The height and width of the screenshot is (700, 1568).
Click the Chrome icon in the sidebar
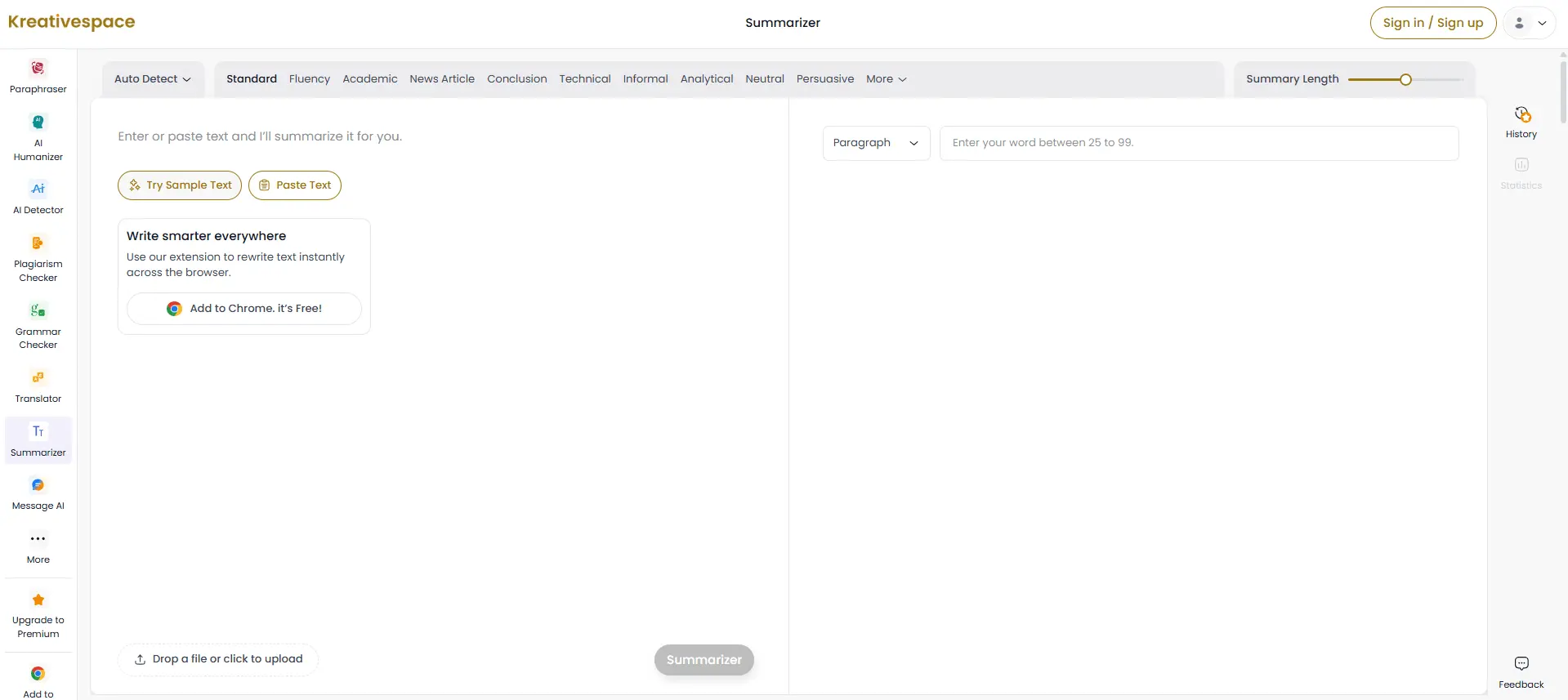(x=38, y=674)
